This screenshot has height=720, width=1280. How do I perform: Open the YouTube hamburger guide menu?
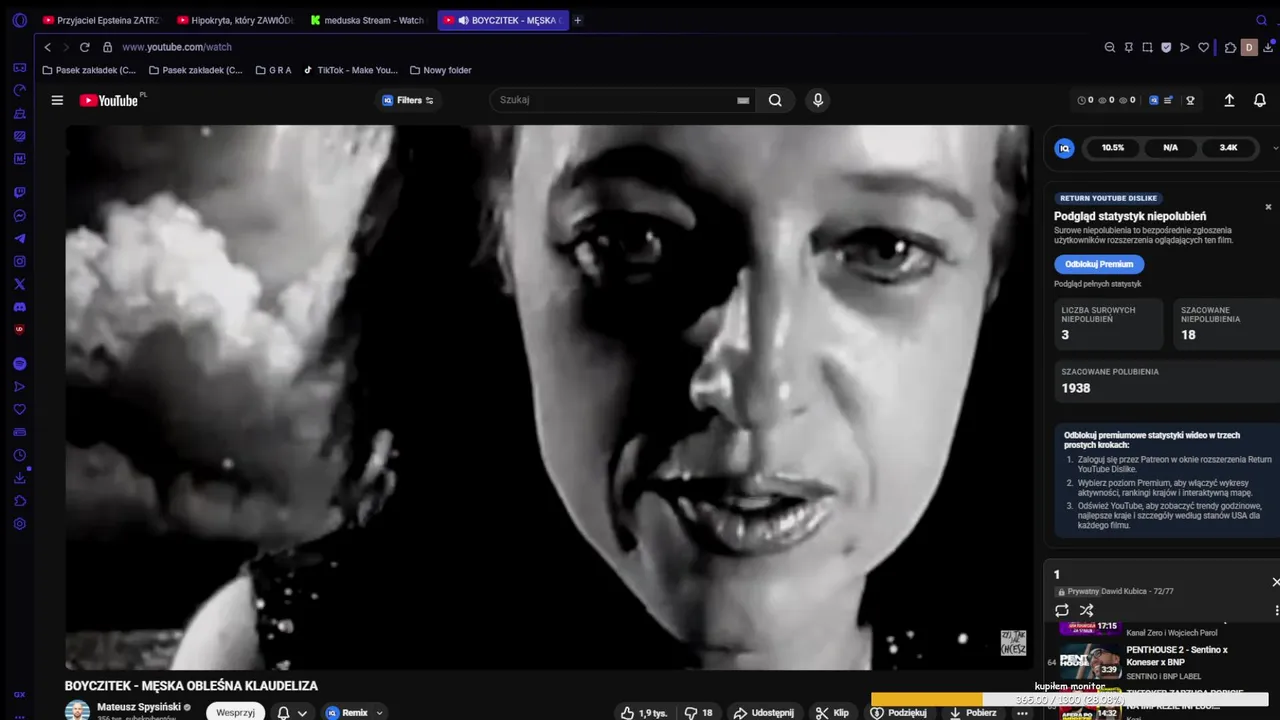pyautogui.click(x=57, y=100)
